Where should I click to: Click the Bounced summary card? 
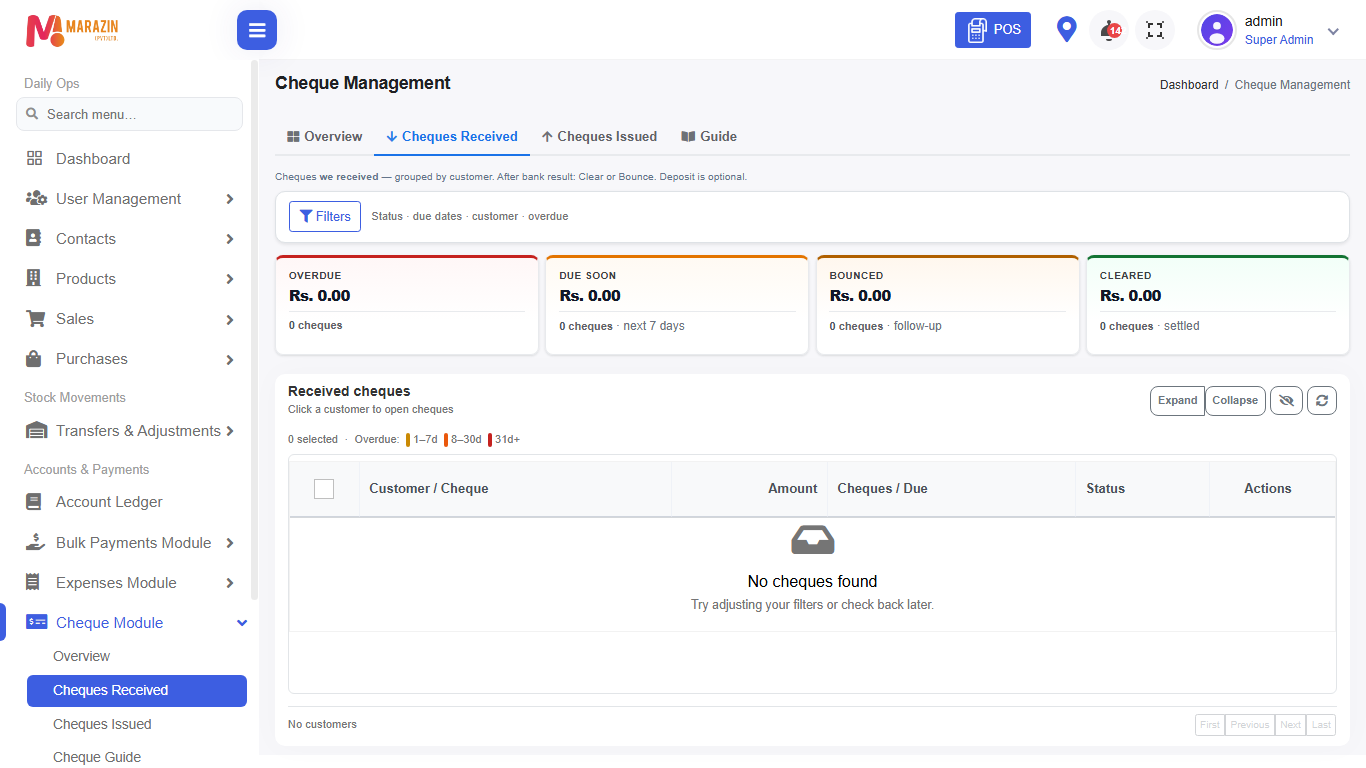pos(947,305)
